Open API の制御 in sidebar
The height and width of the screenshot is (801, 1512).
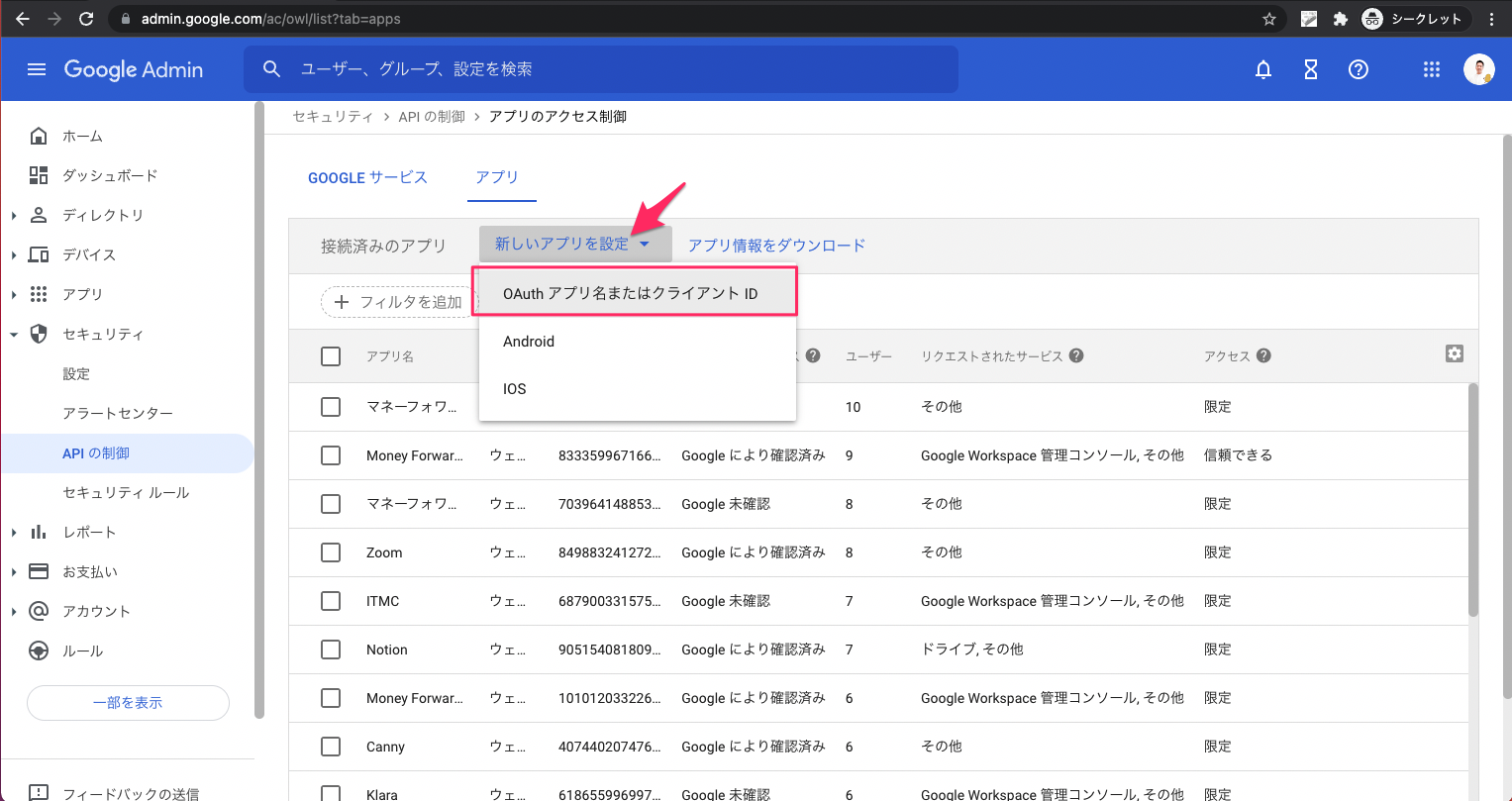127,452
